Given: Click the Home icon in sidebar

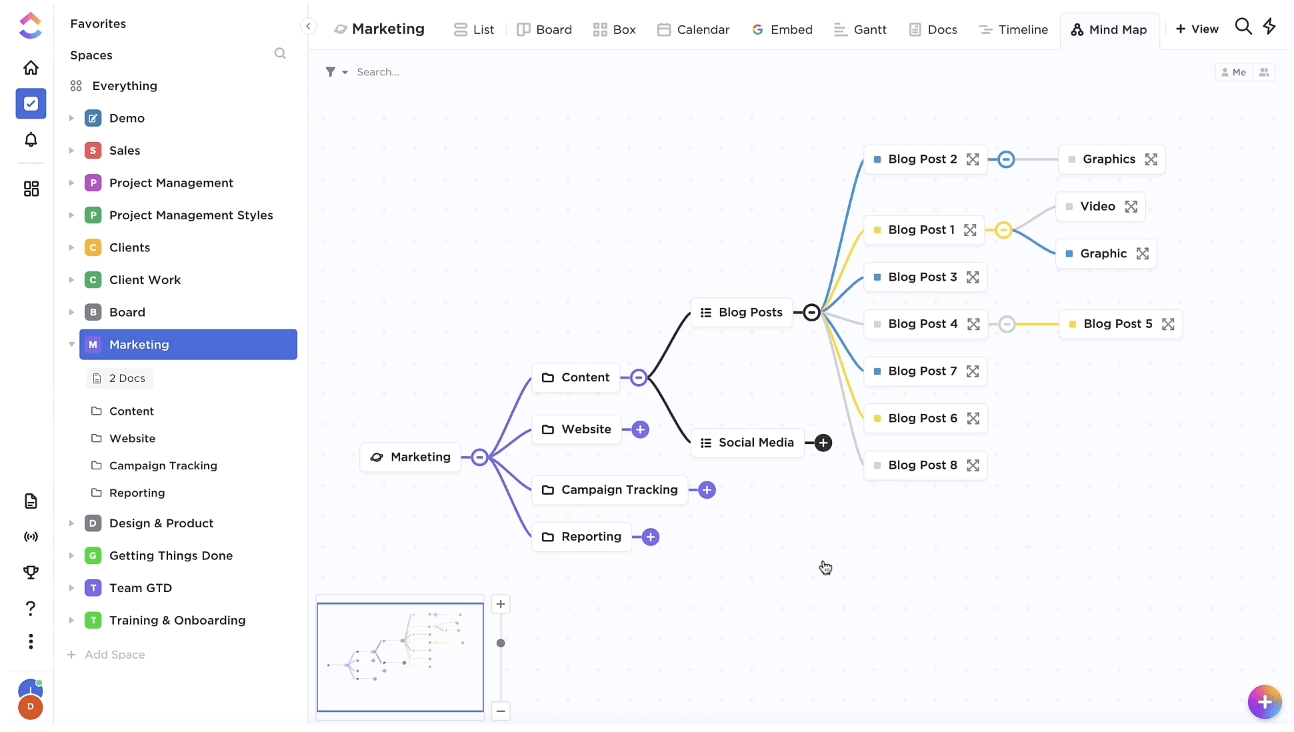Looking at the screenshot, I should point(31,68).
